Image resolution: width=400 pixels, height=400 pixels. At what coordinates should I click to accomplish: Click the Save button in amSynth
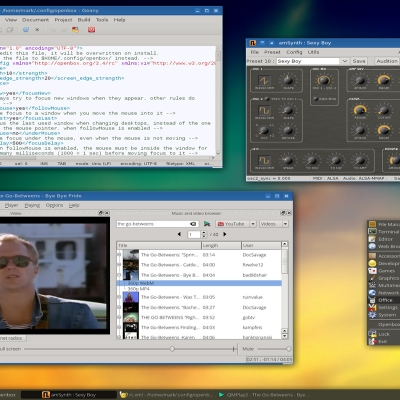point(359,61)
